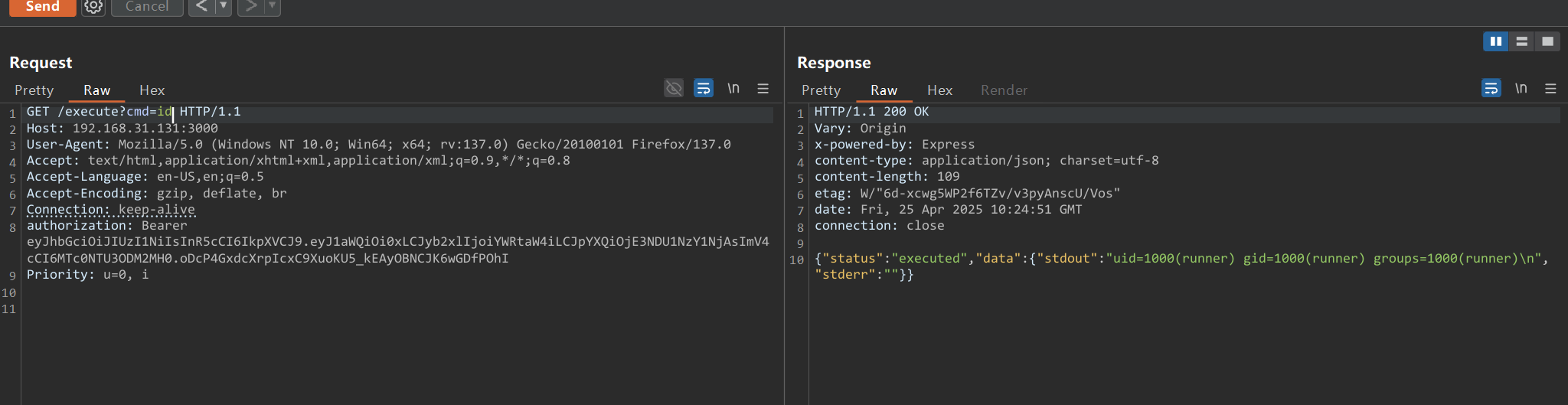This screenshot has width=1568, height=405.
Task: Click the etag response header
Action: point(968,194)
